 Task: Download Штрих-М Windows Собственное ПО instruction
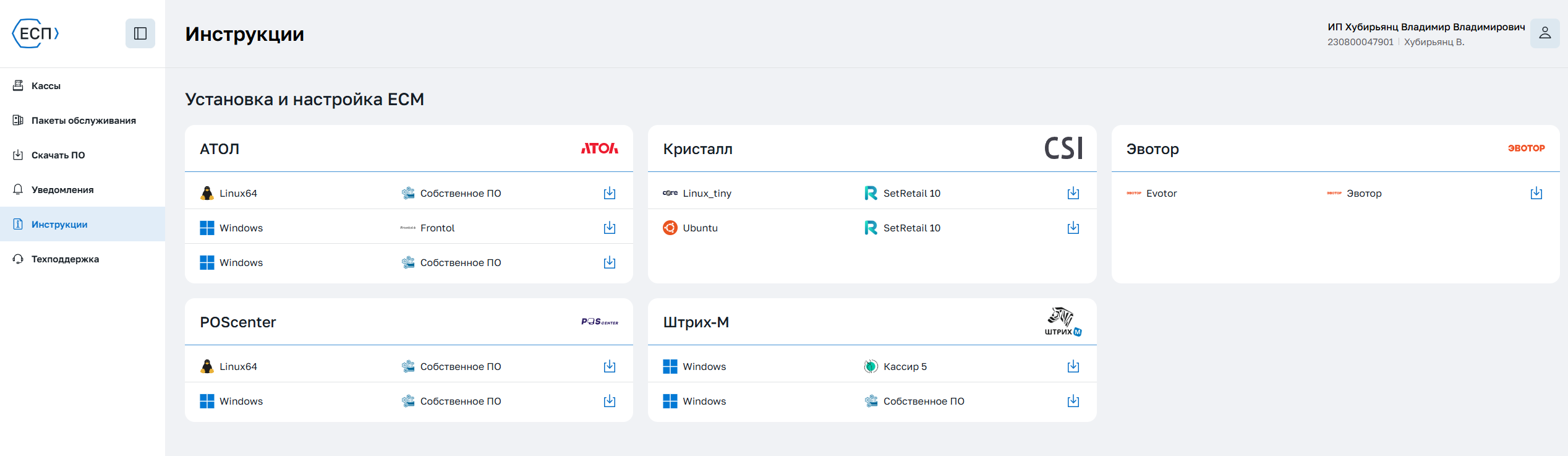[x=1073, y=402]
